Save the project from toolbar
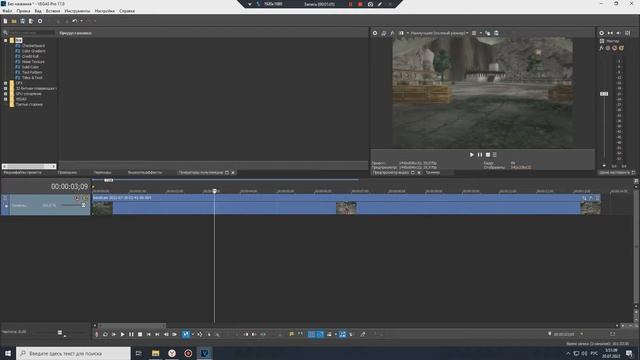This screenshot has height=360, width=640. (x=22, y=21)
